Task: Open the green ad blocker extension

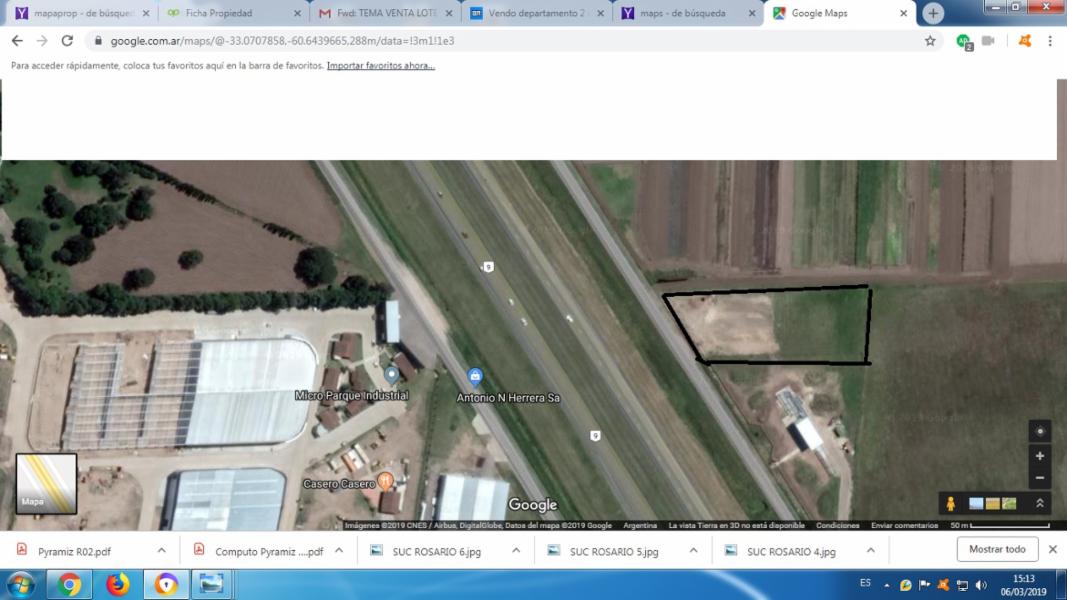Action: pyautogui.click(x=964, y=41)
